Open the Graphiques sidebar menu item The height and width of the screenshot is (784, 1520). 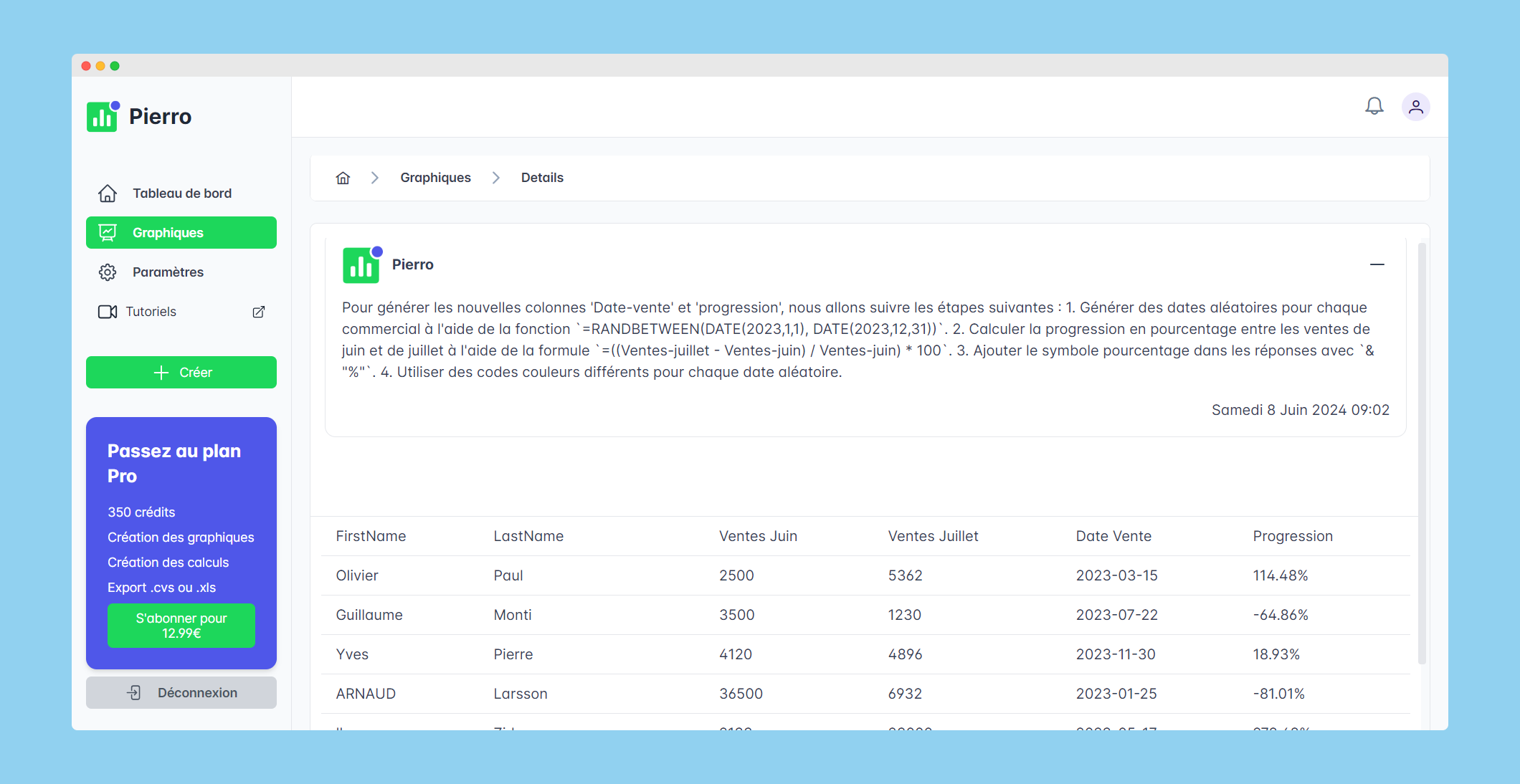coord(181,233)
